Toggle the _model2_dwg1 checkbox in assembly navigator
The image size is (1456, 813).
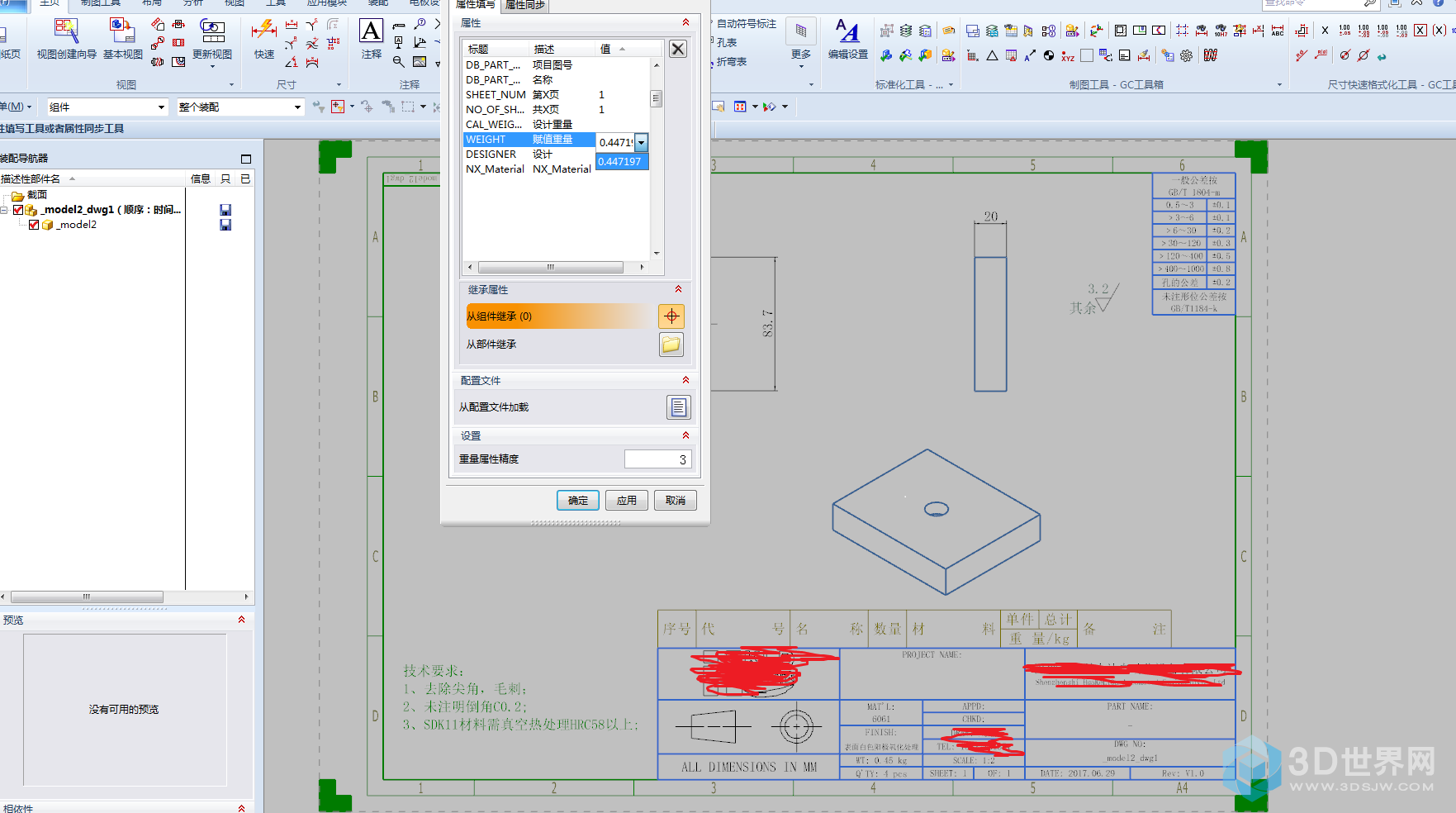[18, 210]
